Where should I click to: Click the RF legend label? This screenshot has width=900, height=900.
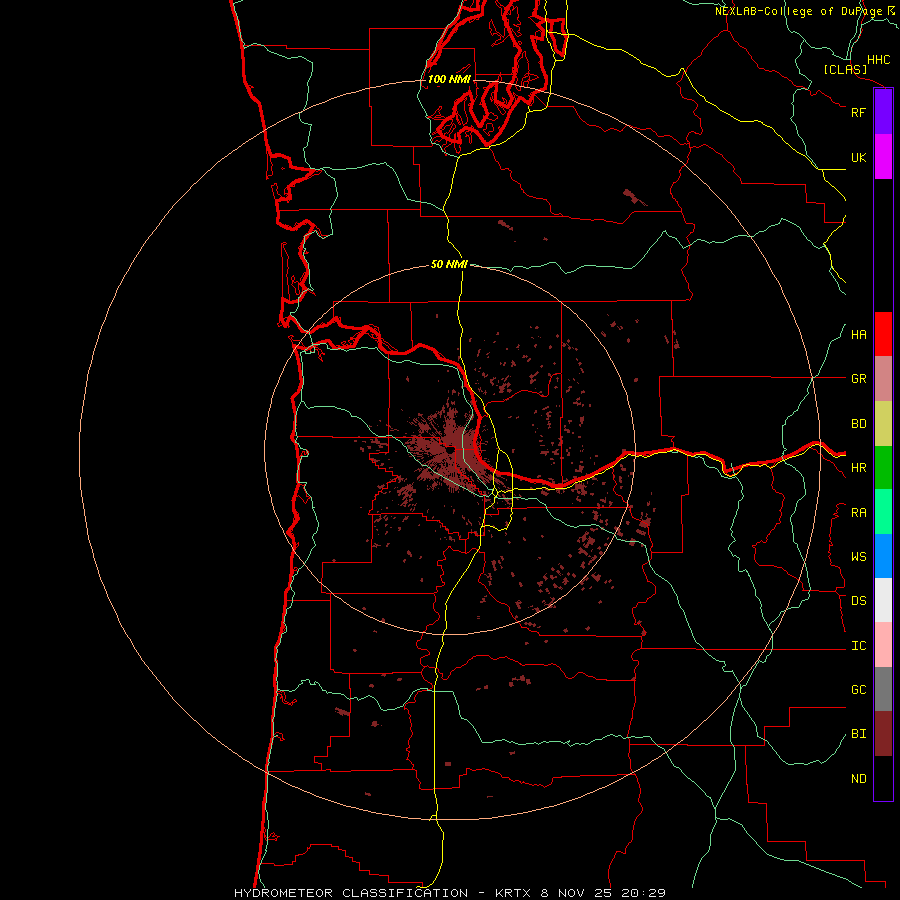coord(859,112)
